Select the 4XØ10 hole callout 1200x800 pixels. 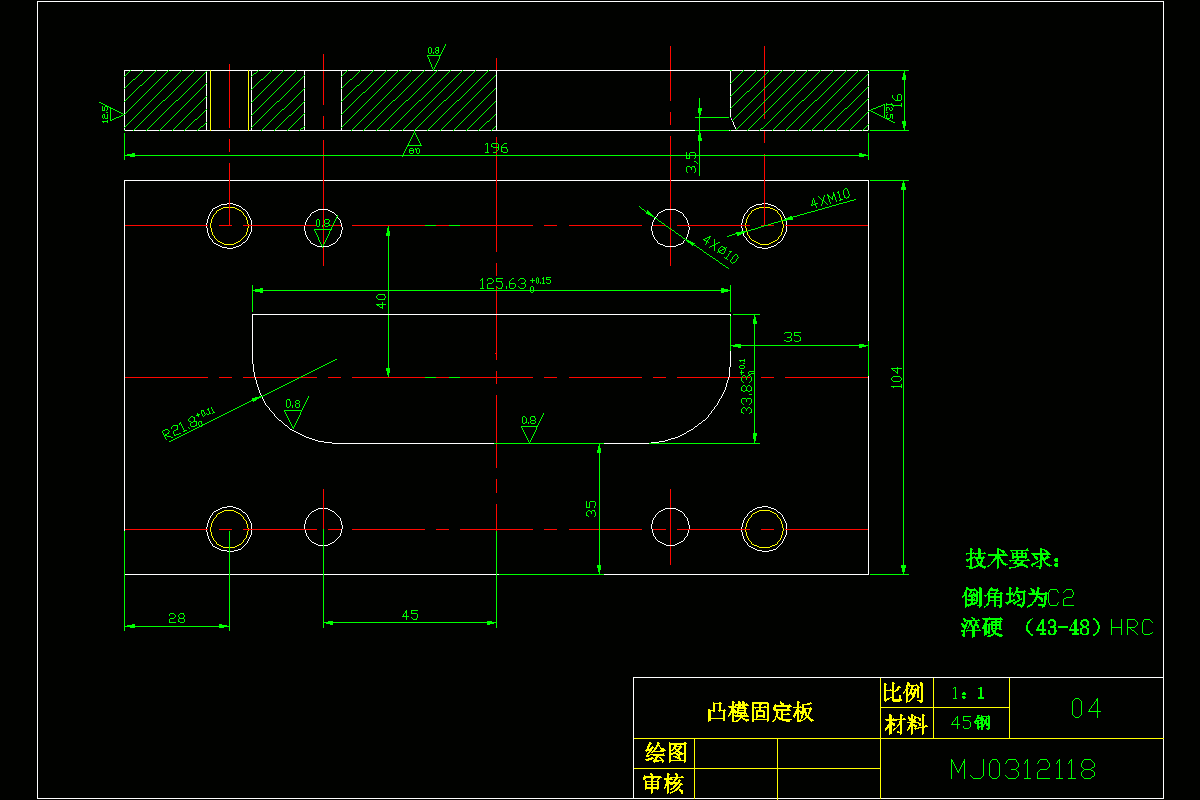click(720, 250)
